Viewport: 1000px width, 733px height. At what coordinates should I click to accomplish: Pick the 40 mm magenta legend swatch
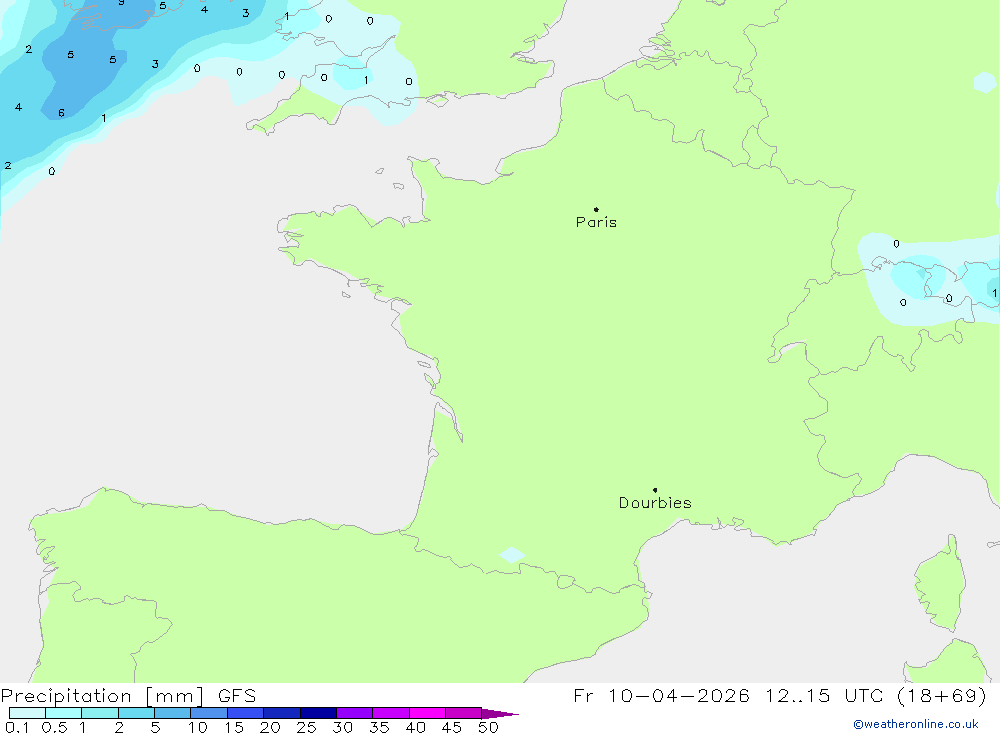tap(427, 713)
